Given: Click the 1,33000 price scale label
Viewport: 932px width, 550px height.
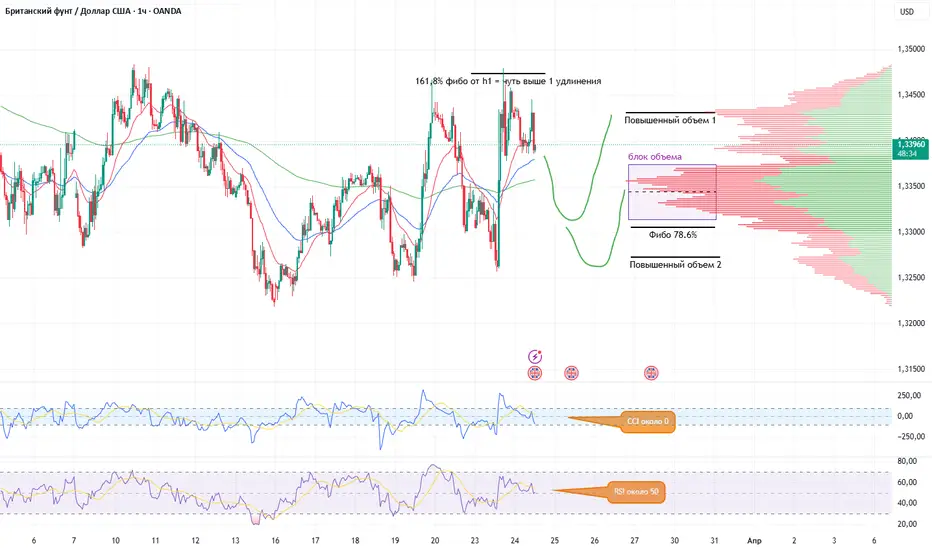Looking at the screenshot, I should (x=911, y=232).
